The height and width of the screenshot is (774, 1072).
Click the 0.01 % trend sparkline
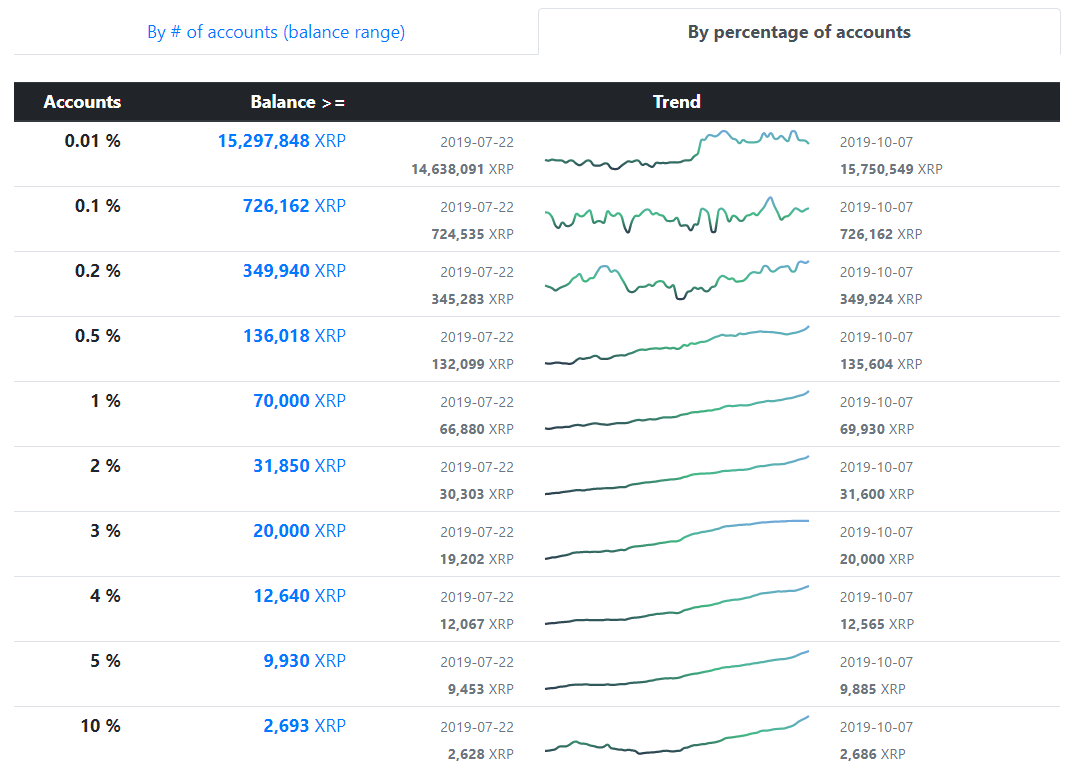pyautogui.click(x=677, y=152)
